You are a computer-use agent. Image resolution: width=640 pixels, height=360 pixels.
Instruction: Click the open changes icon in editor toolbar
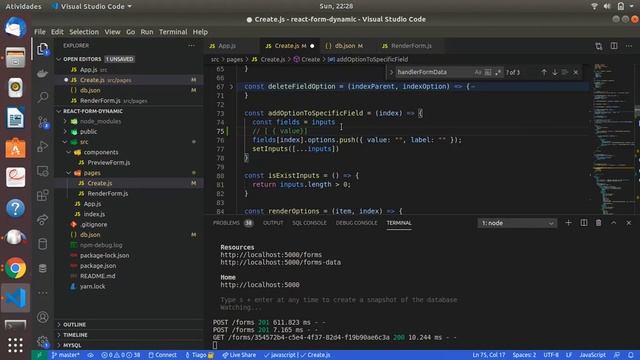pos(599,46)
